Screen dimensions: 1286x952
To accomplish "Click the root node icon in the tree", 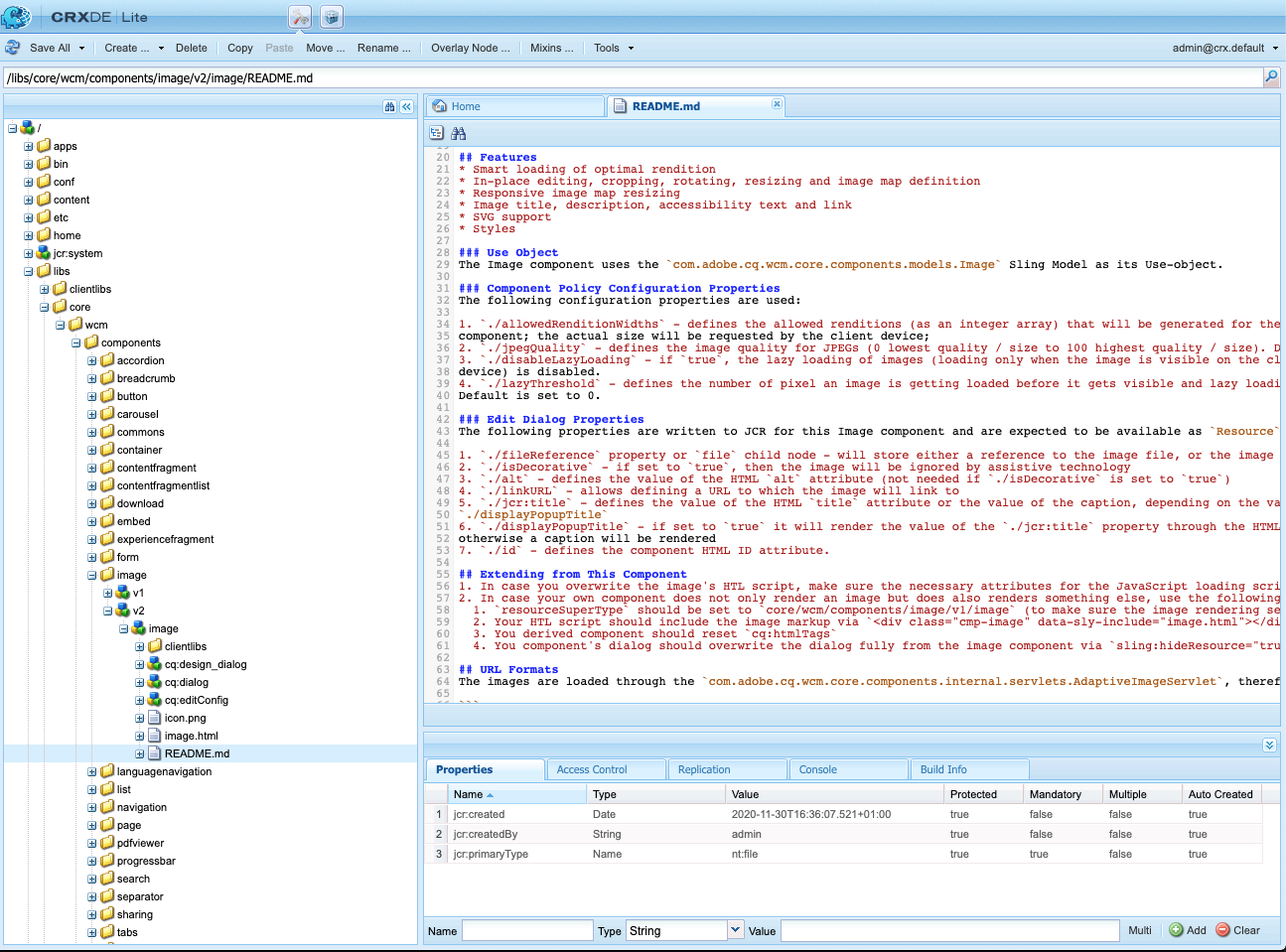I will pyautogui.click(x=27, y=127).
